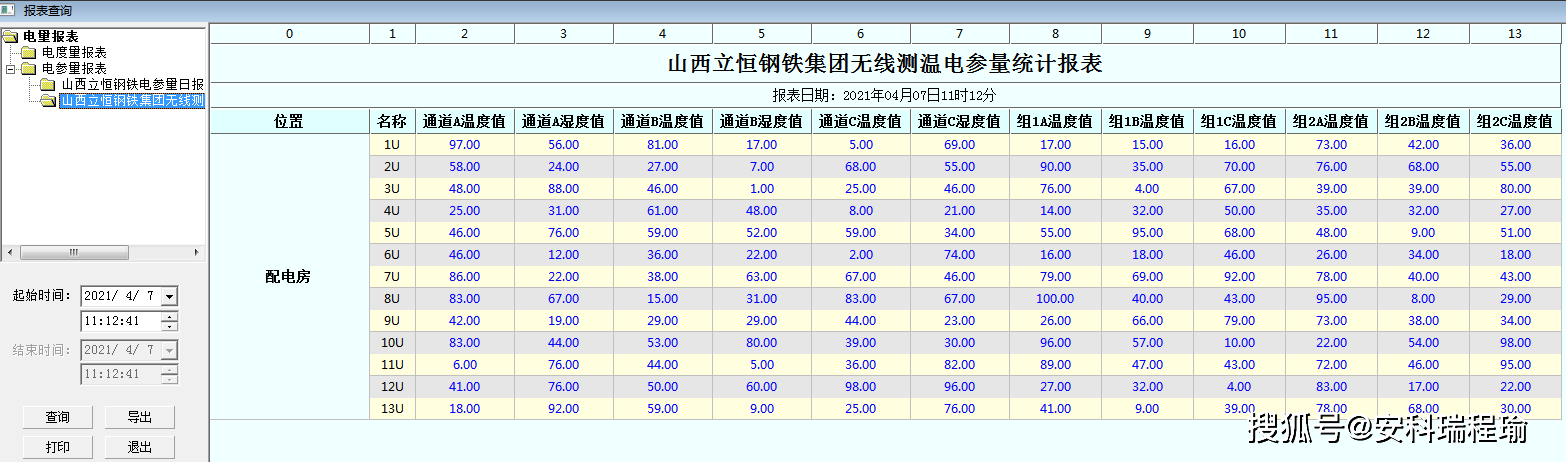Select column header 5

coord(762,34)
